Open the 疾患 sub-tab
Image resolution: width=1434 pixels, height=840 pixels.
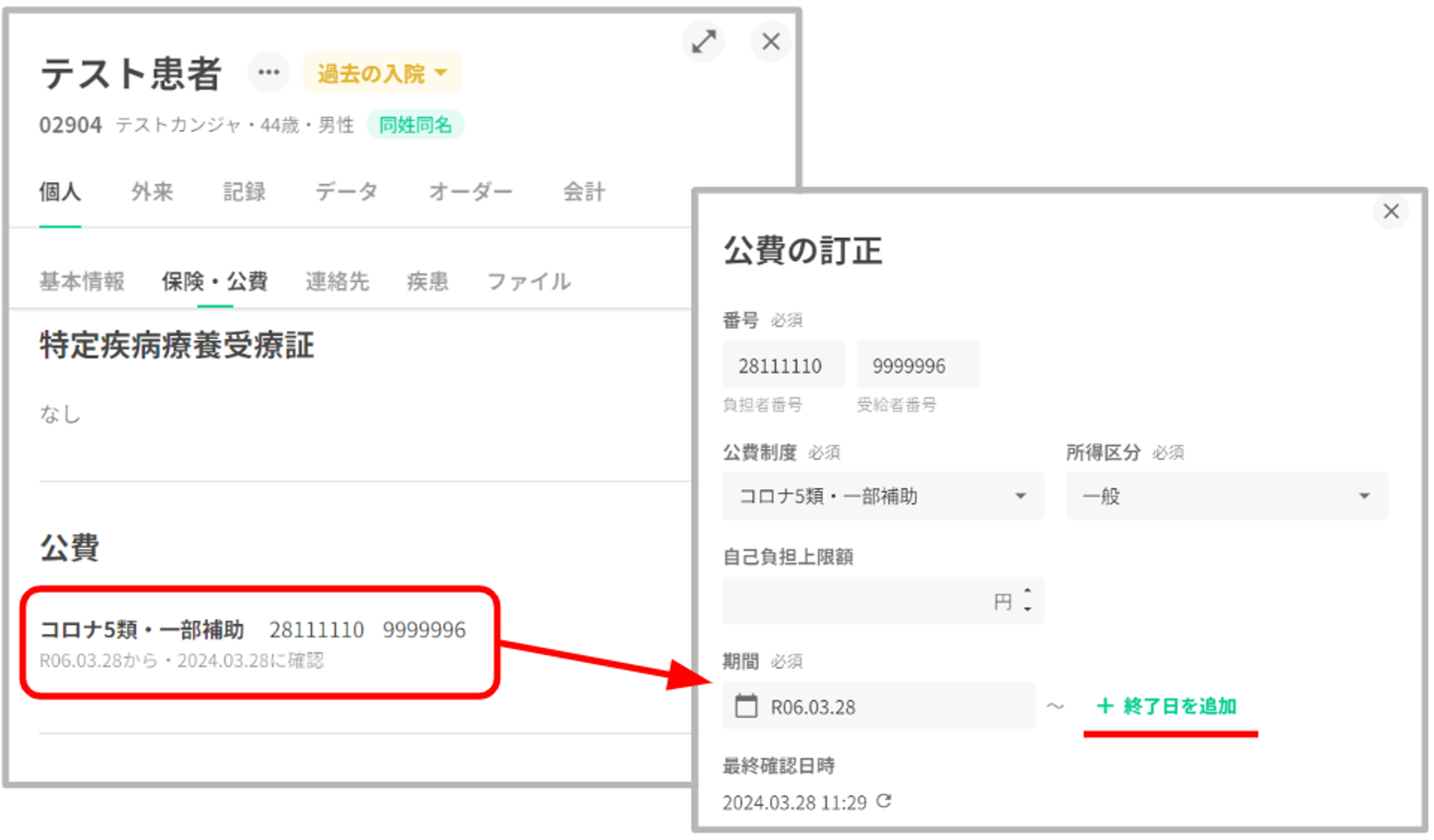[427, 282]
